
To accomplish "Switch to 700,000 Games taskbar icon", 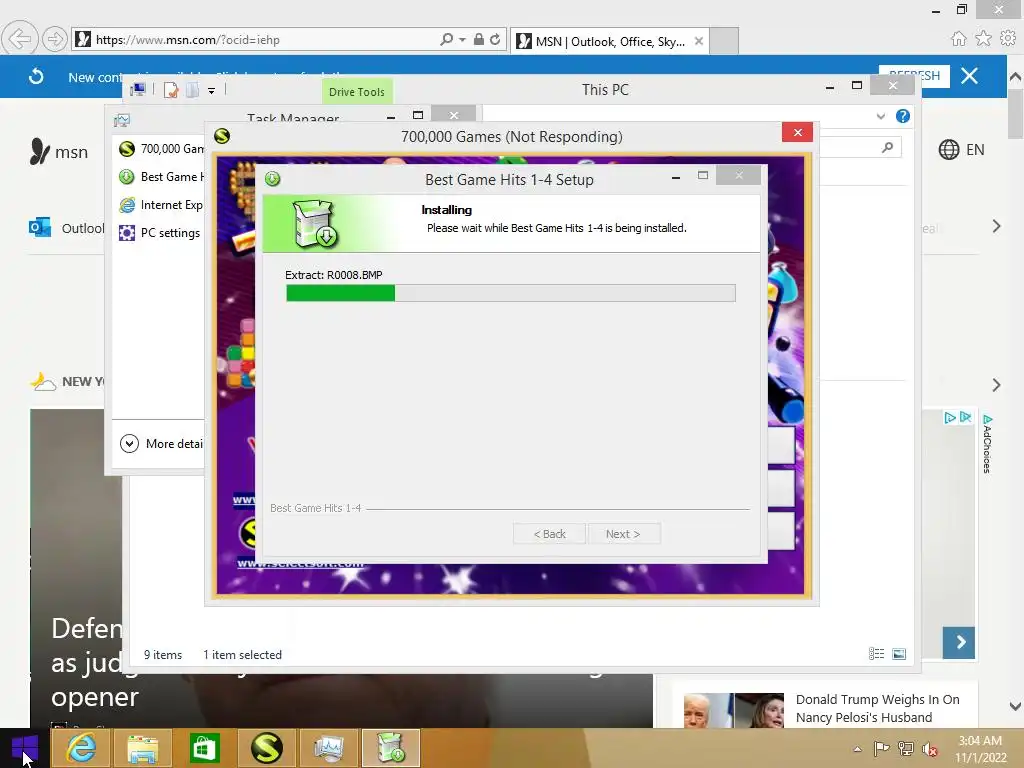I will click(266, 748).
